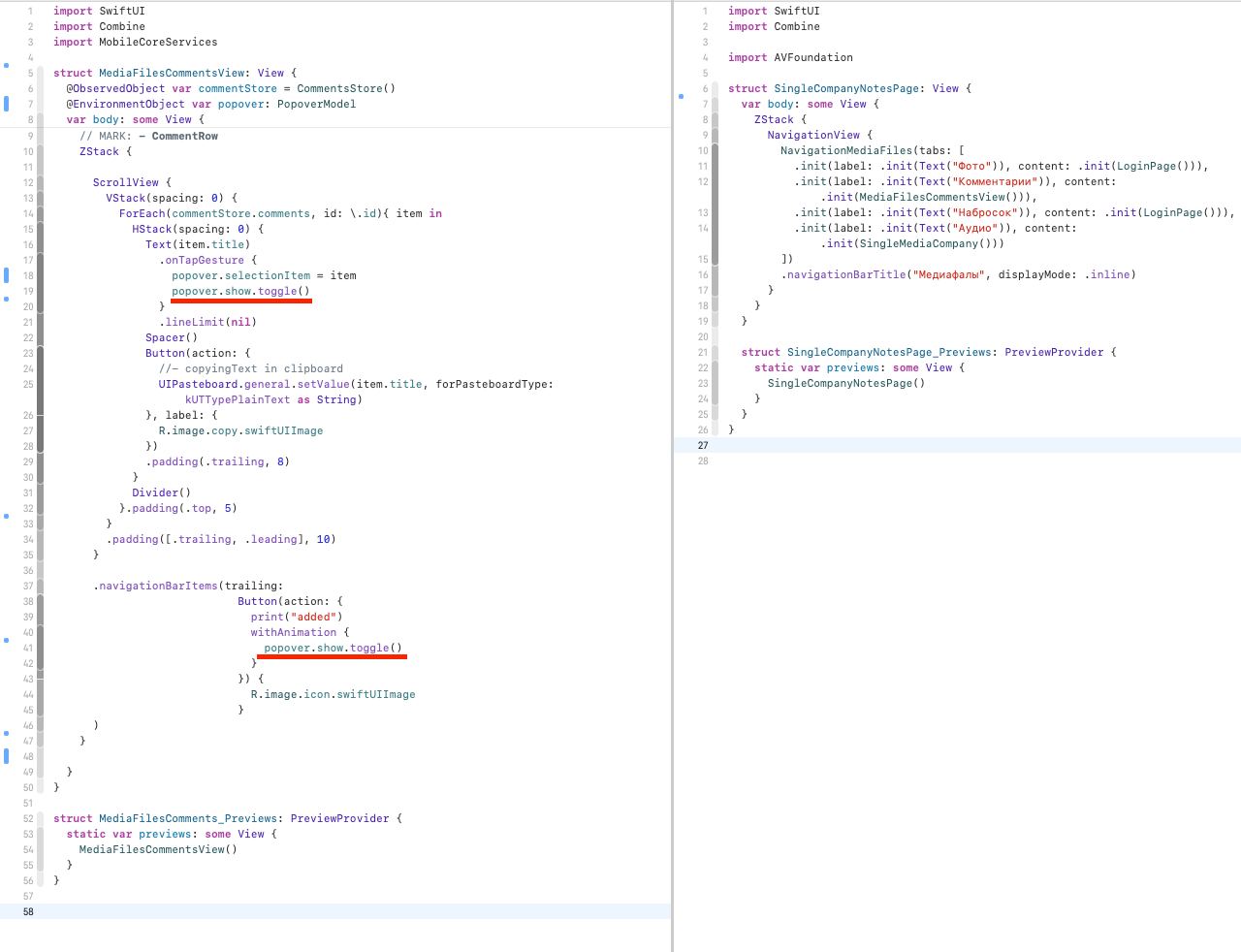Click "Text(item.title)" in left editor
This screenshot has height=952, width=1241.
198,244
